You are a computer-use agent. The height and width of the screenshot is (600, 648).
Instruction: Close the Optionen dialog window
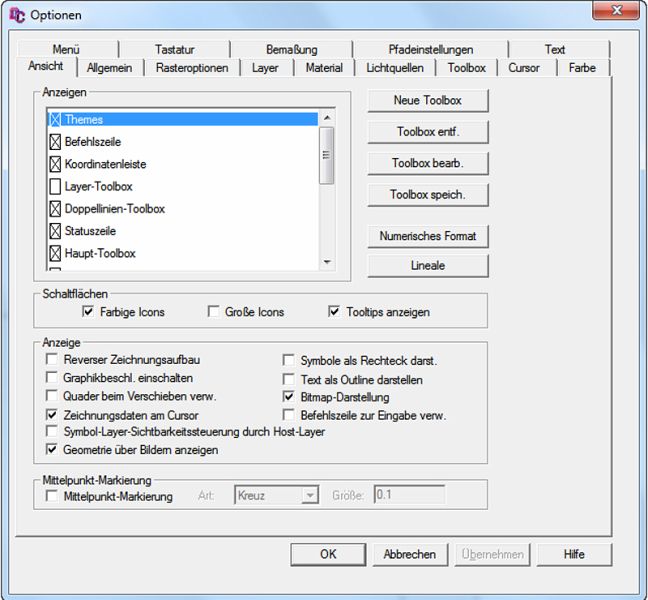tap(616, 12)
